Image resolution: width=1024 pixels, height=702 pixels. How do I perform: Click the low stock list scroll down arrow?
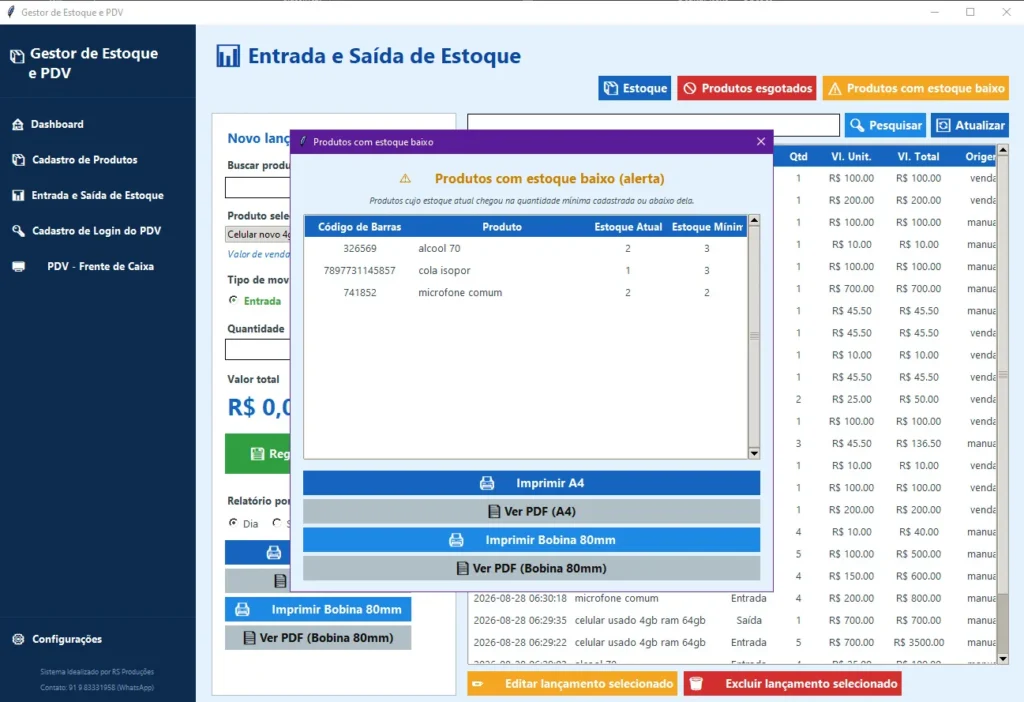[x=754, y=453]
